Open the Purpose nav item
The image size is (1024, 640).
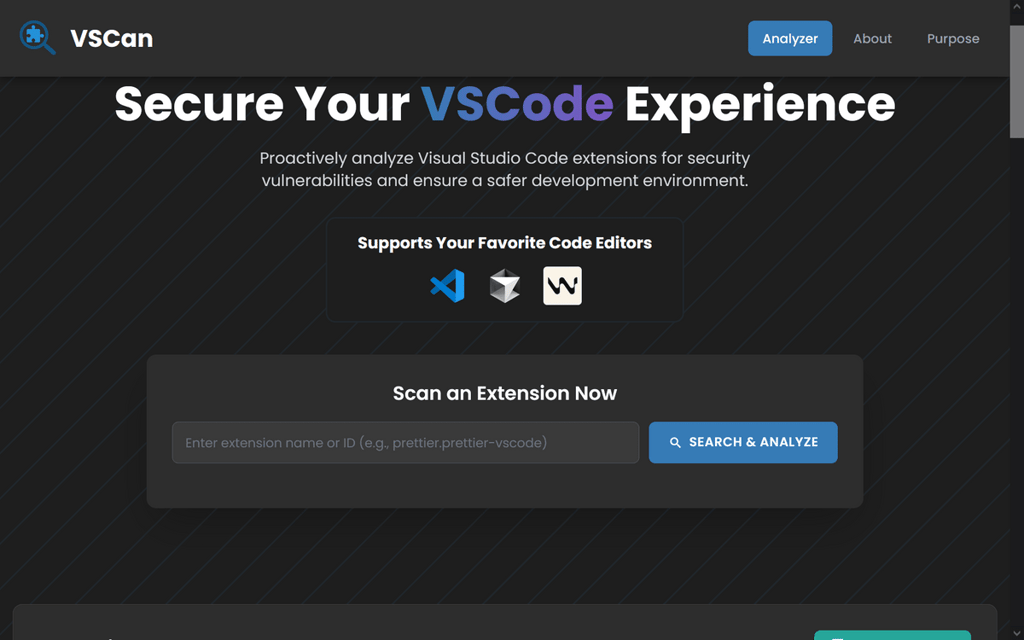click(x=953, y=38)
